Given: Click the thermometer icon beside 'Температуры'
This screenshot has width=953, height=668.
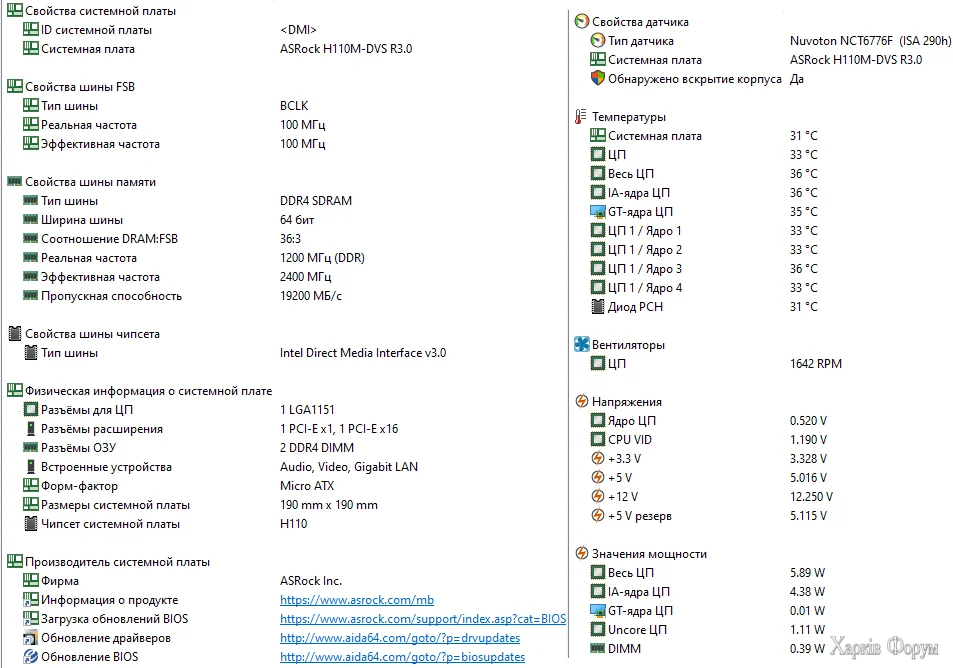Looking at the screenshot, I should coord(581,116).
